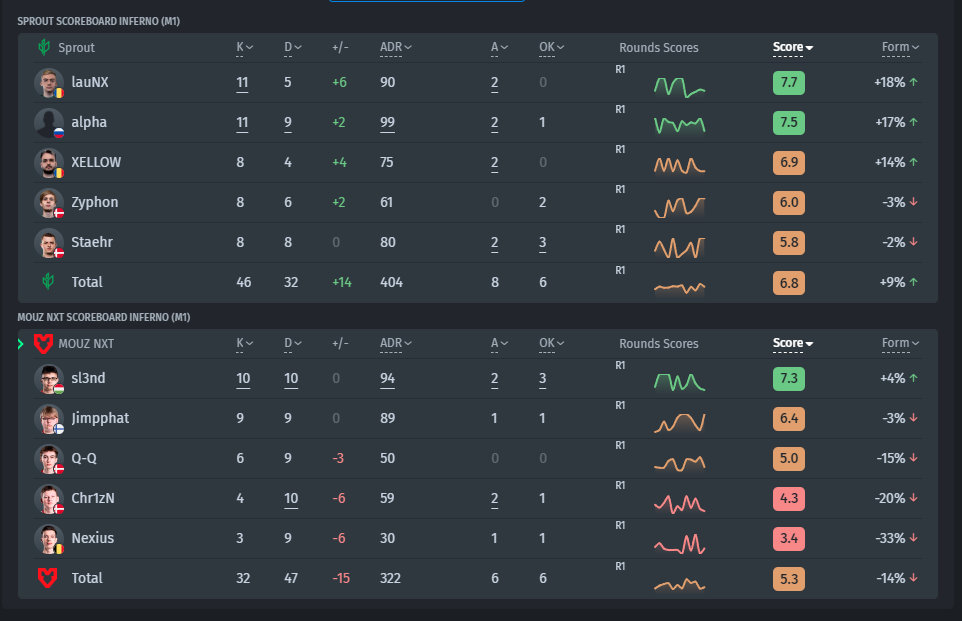Open Staehr player profile link

(92, 242)
